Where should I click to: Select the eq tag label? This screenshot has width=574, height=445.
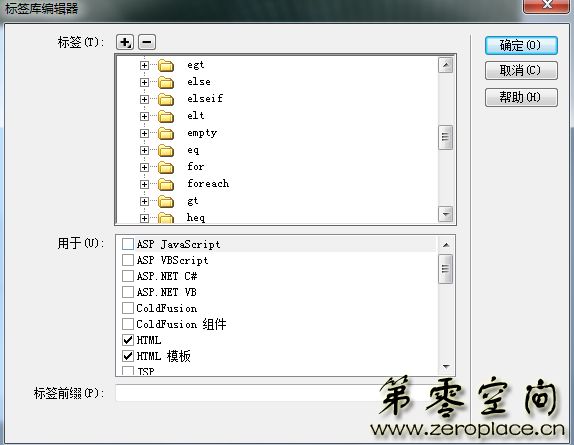click(193, 150)
